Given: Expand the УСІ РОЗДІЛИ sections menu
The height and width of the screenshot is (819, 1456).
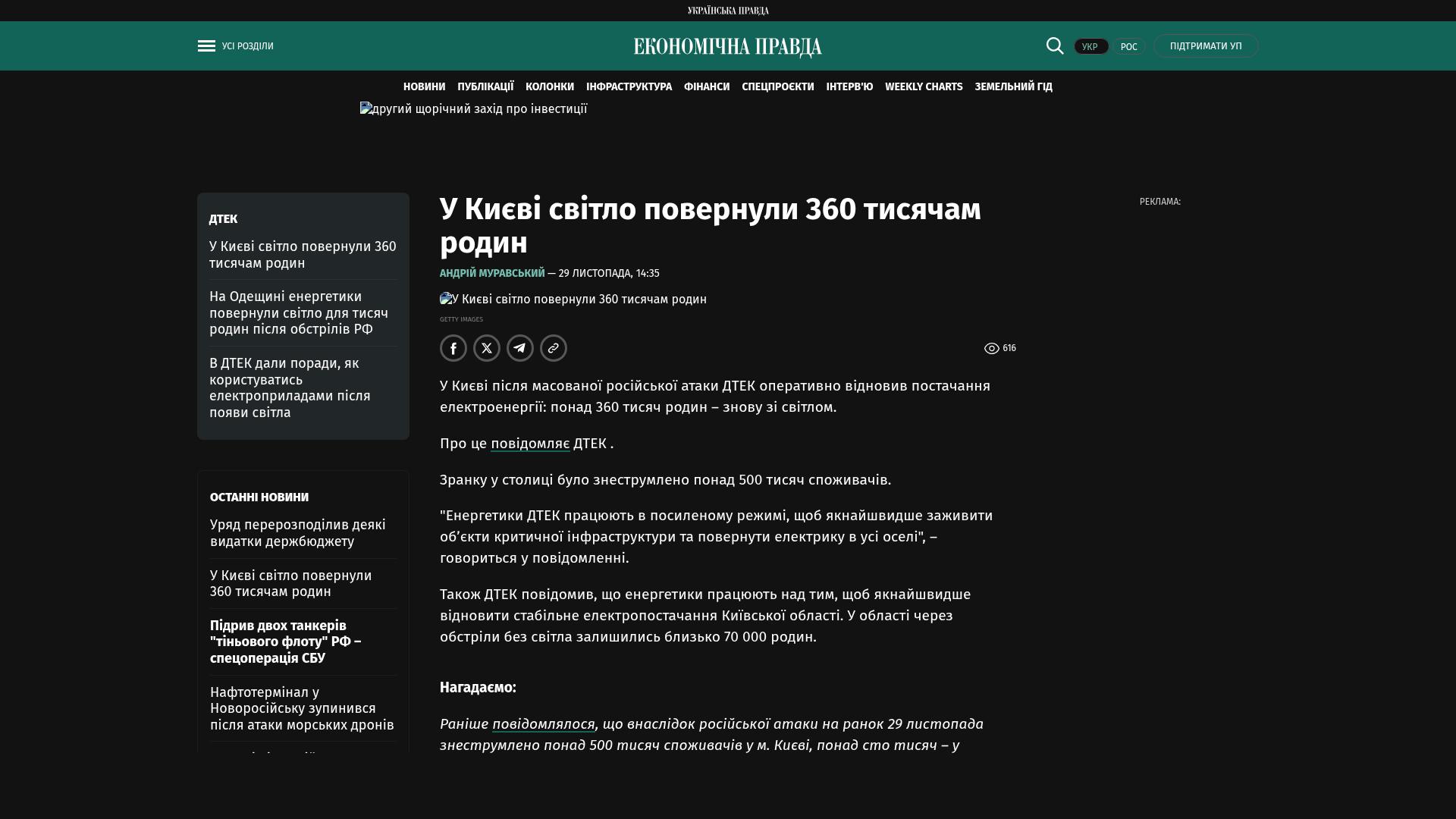Looking at the screenshot, I should [247, 46].
